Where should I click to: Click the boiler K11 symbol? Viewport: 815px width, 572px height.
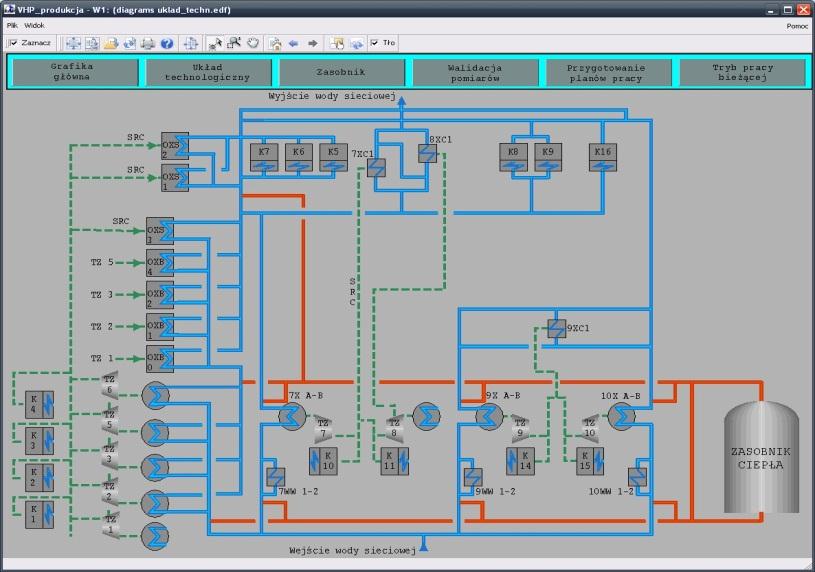pyautogui.click(x=395, y=461)
